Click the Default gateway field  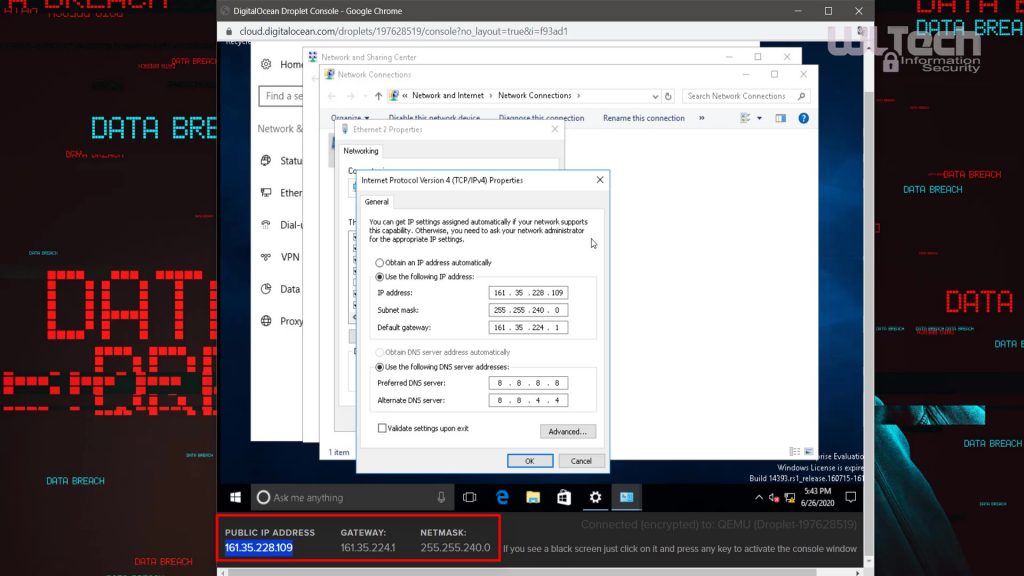click(528, 327)
